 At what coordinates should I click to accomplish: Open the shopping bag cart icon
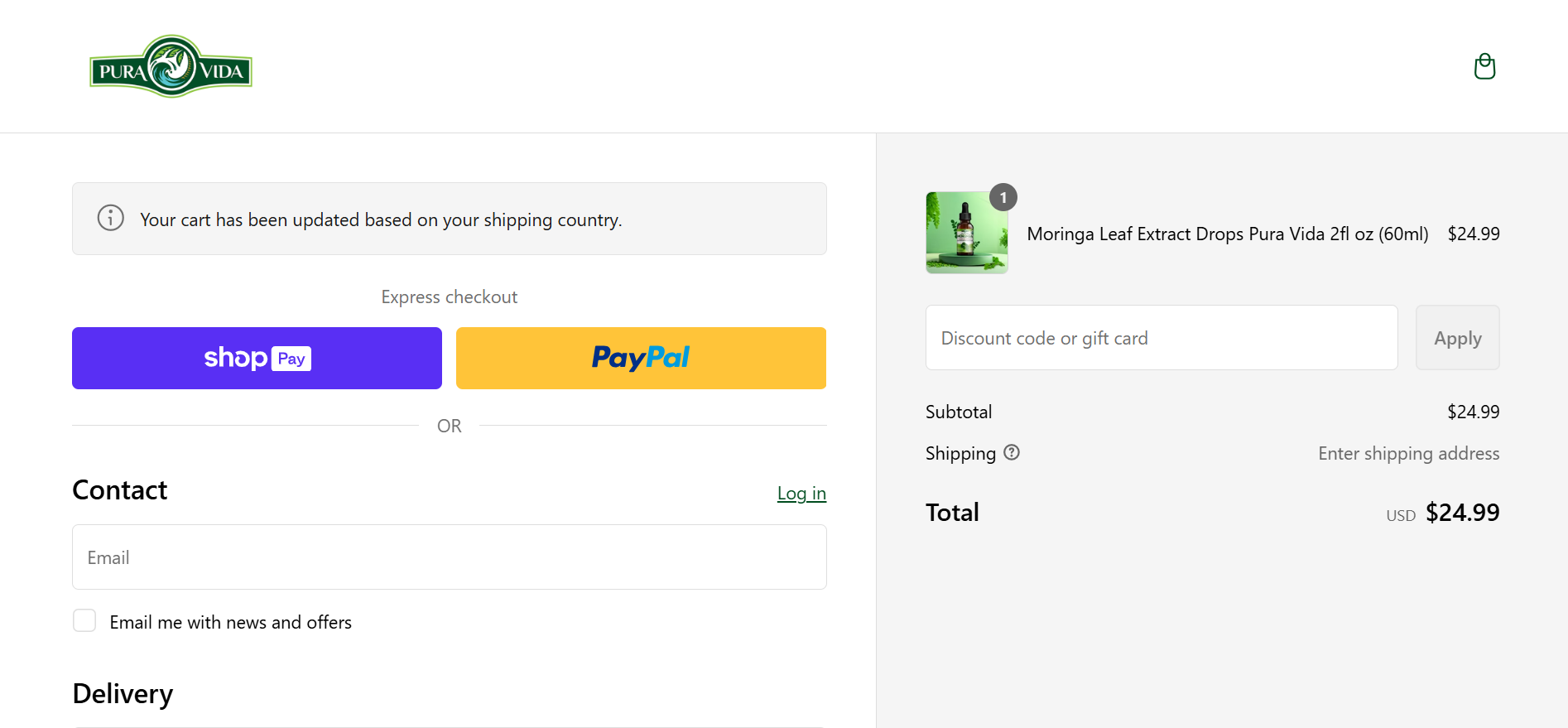1484,66
